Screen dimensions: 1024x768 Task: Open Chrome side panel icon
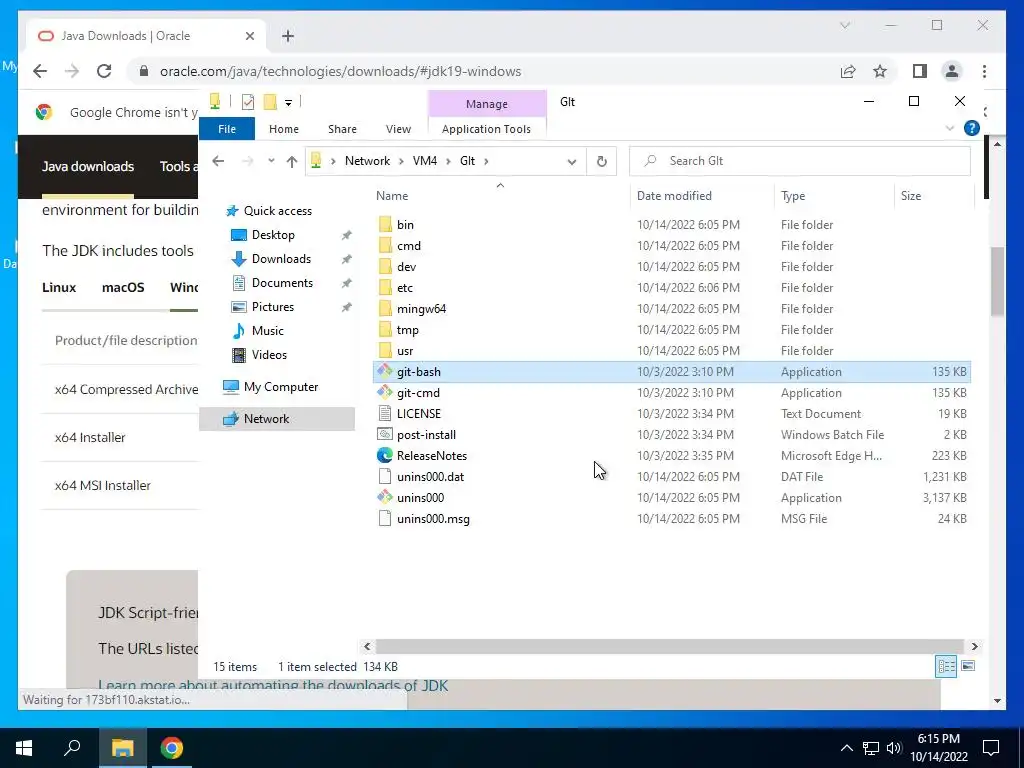click(920, 71)
